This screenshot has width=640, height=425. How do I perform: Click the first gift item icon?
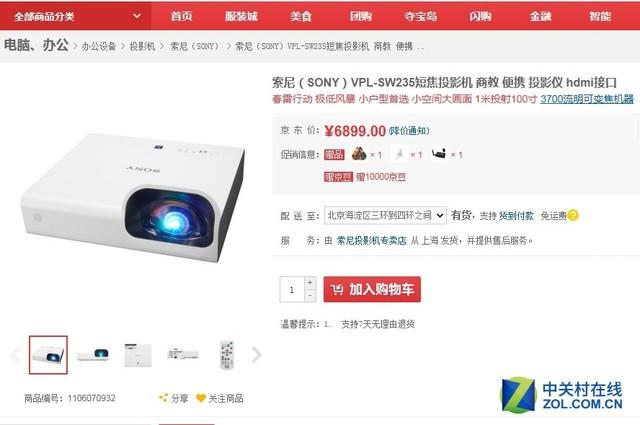point(359,154)
